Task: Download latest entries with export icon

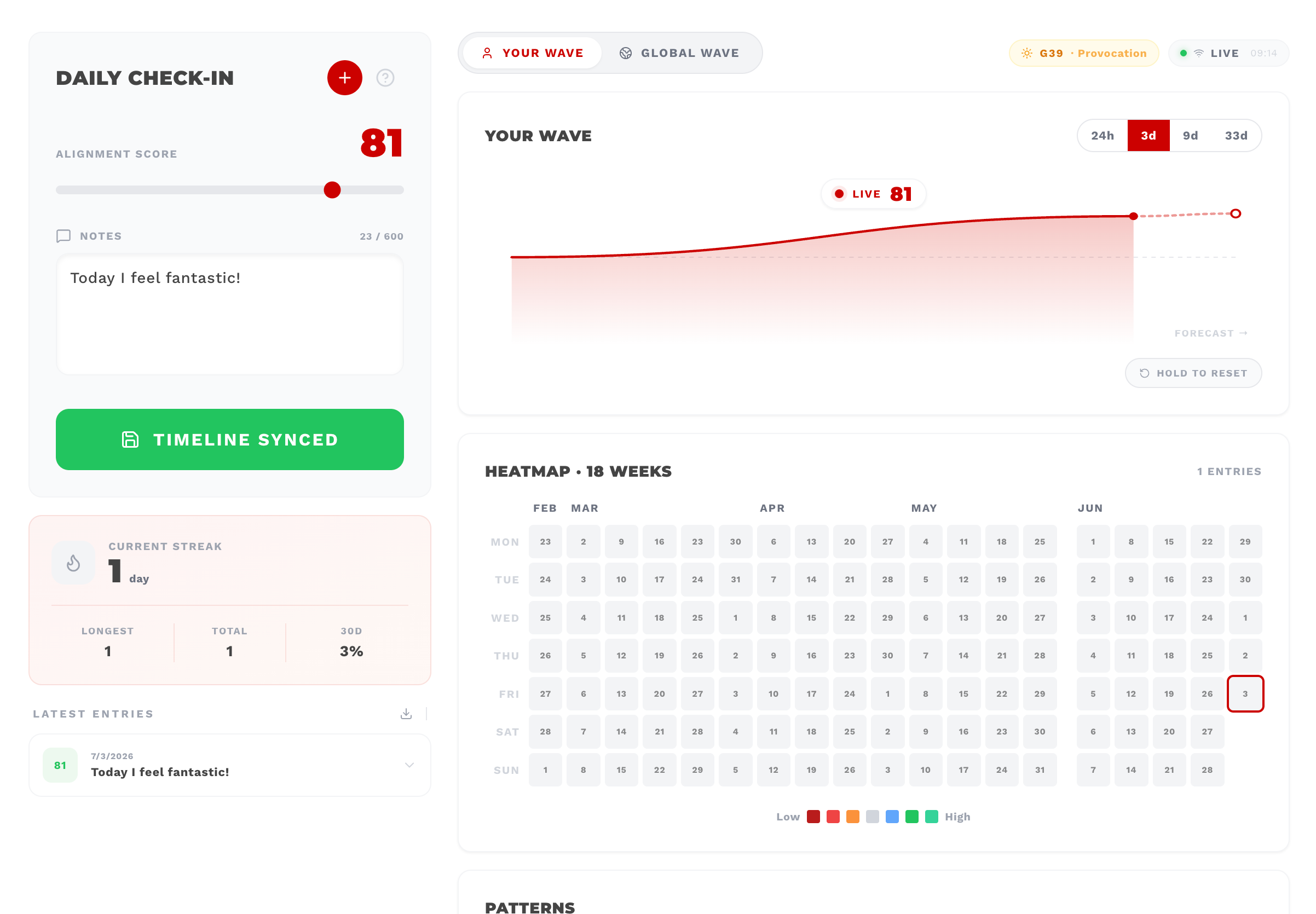Action: pos(406,714)
